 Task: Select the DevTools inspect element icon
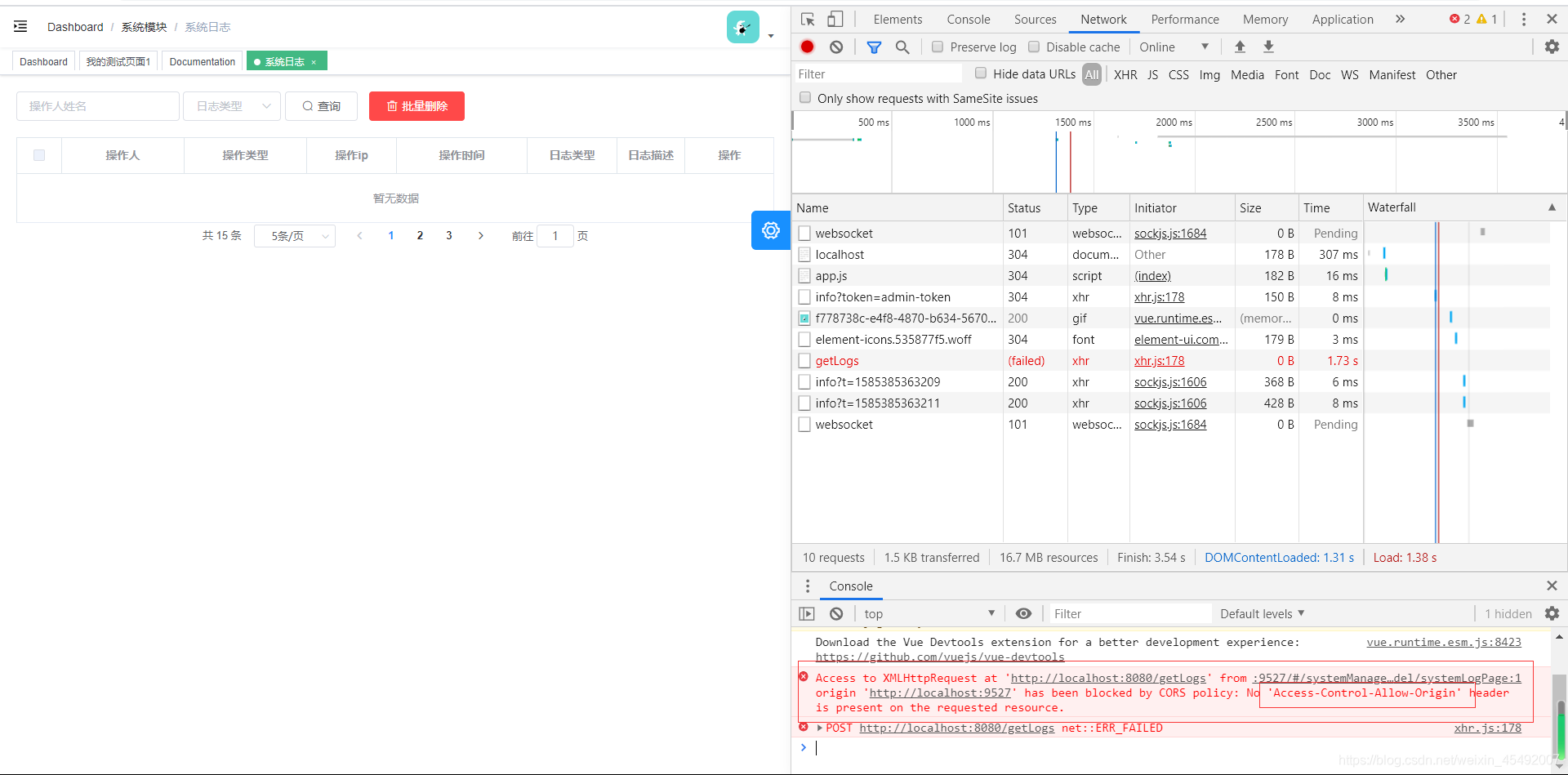pos(808,19)
